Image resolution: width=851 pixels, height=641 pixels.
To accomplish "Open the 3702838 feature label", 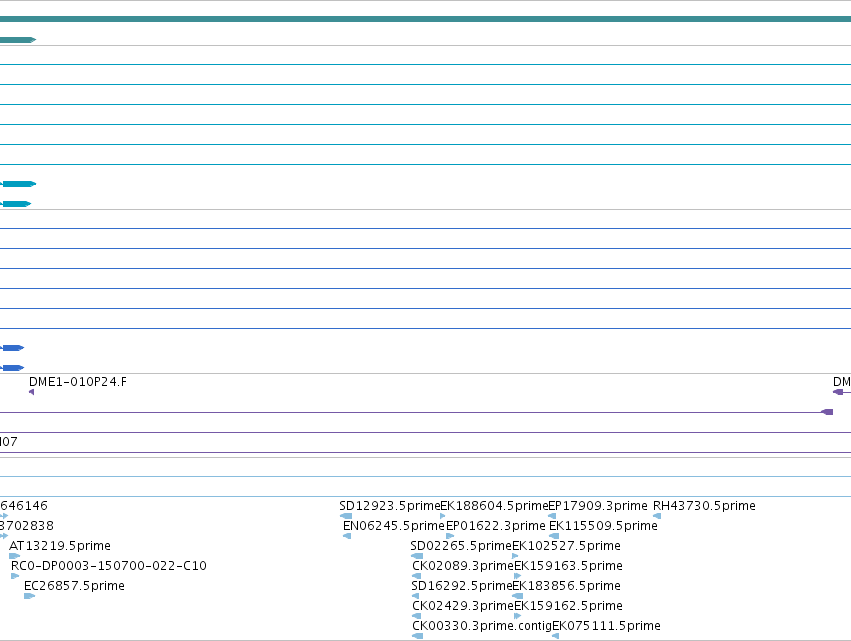I will pos(27,526).
